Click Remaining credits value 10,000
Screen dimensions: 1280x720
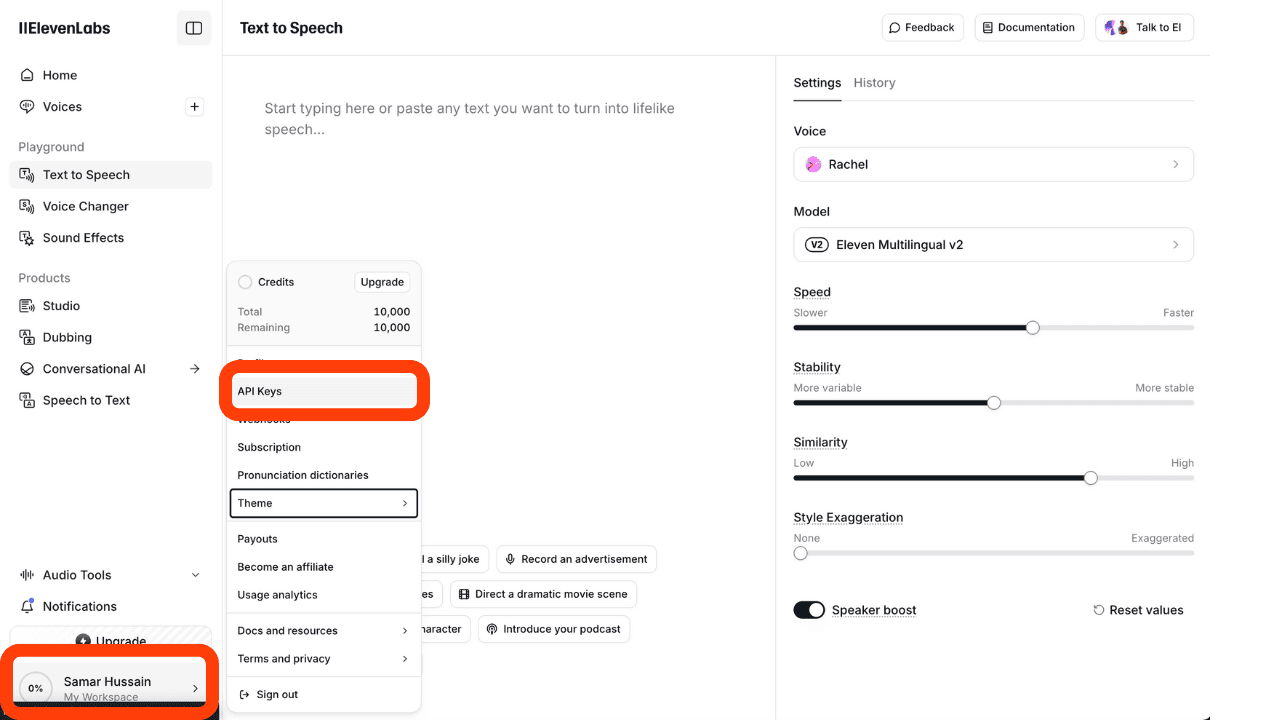click(392, 328)
